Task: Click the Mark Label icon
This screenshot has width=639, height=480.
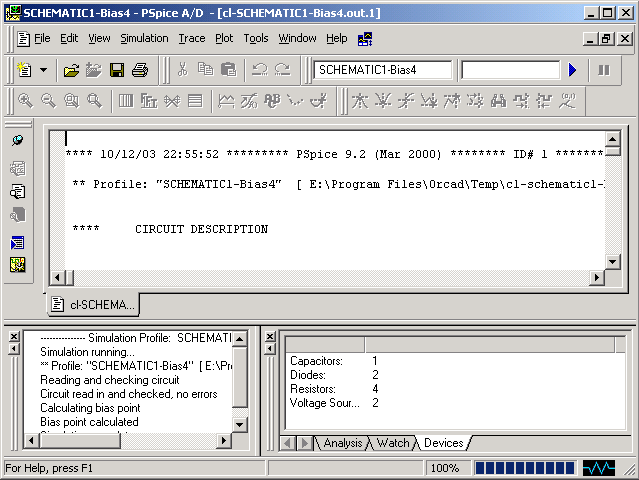Action: coord(567,101)
